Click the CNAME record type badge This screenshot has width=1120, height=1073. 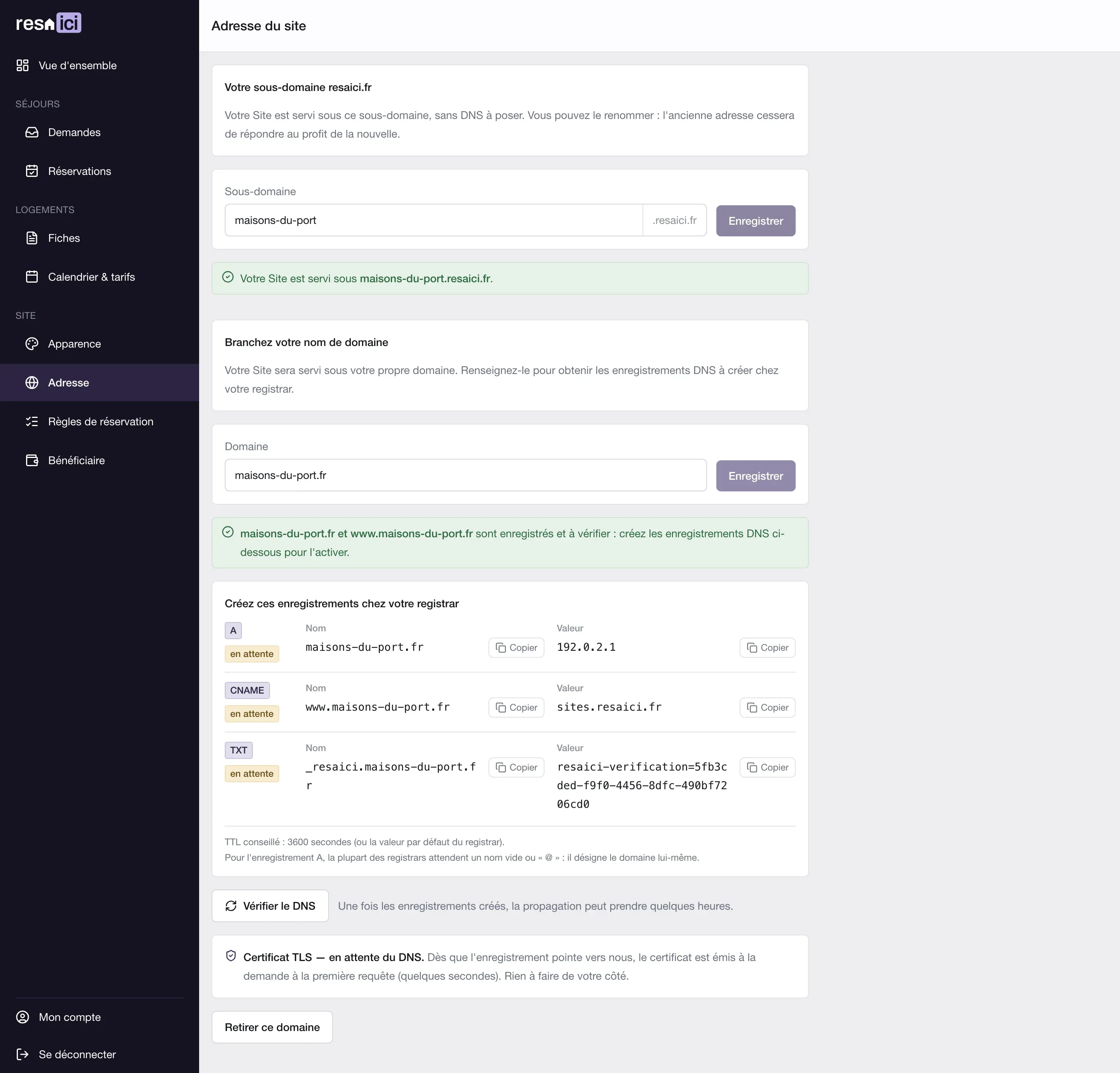coord(247,690)
